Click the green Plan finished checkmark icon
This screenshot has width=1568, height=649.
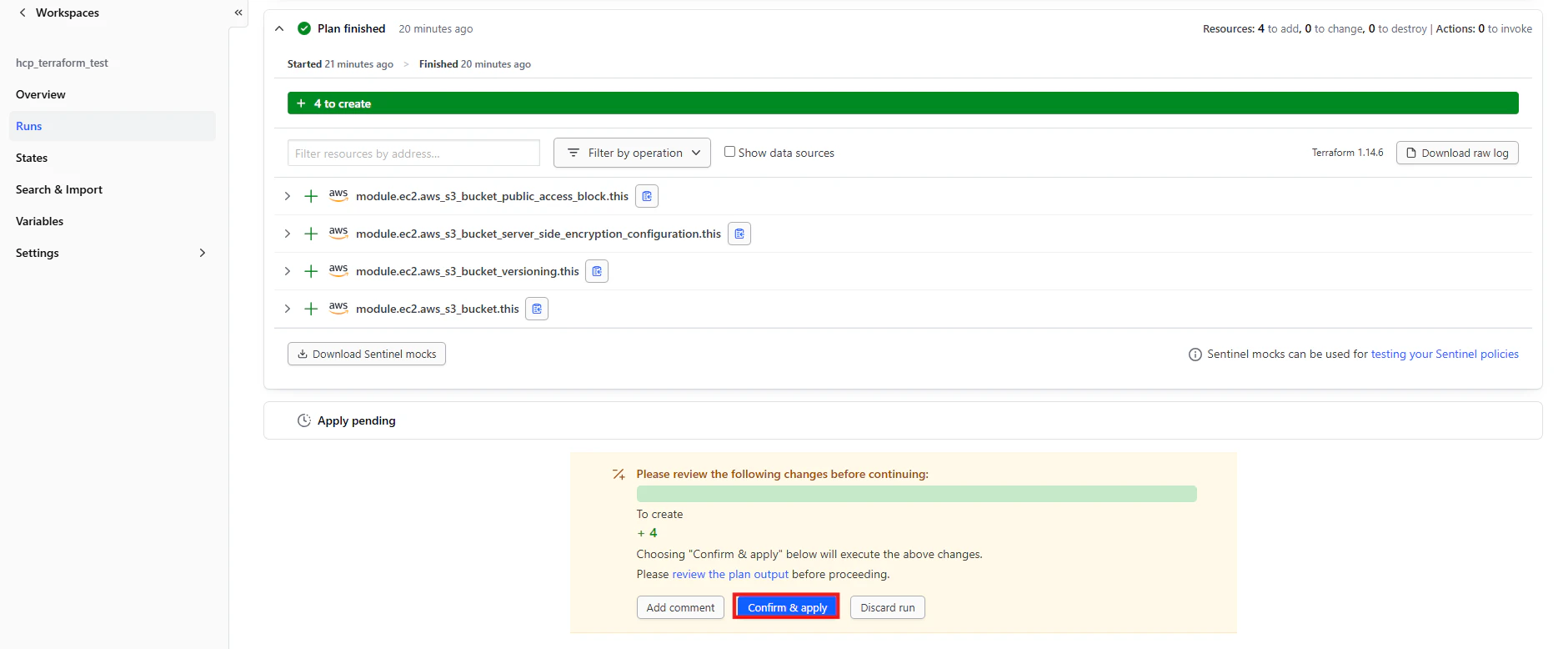pos(304,28)
